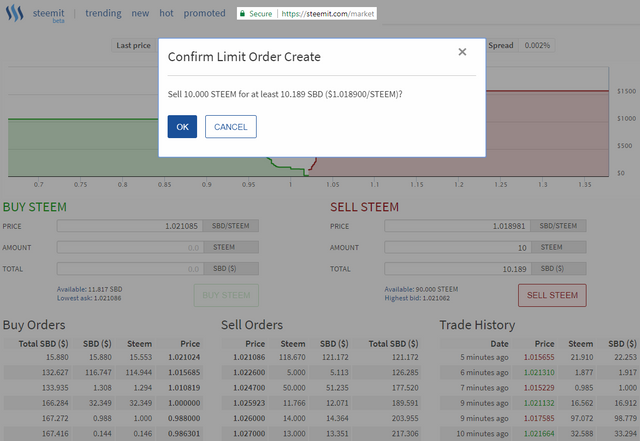Confirm the order with OK

point(182,127)
